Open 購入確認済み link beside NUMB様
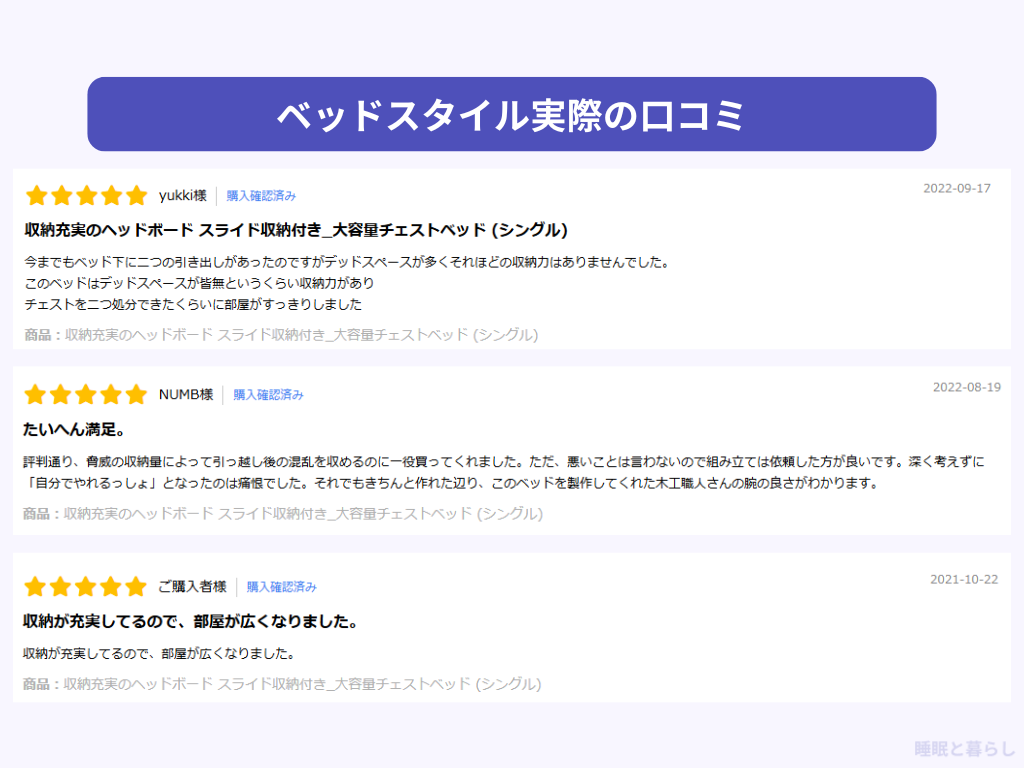 [x=268, y=394]
